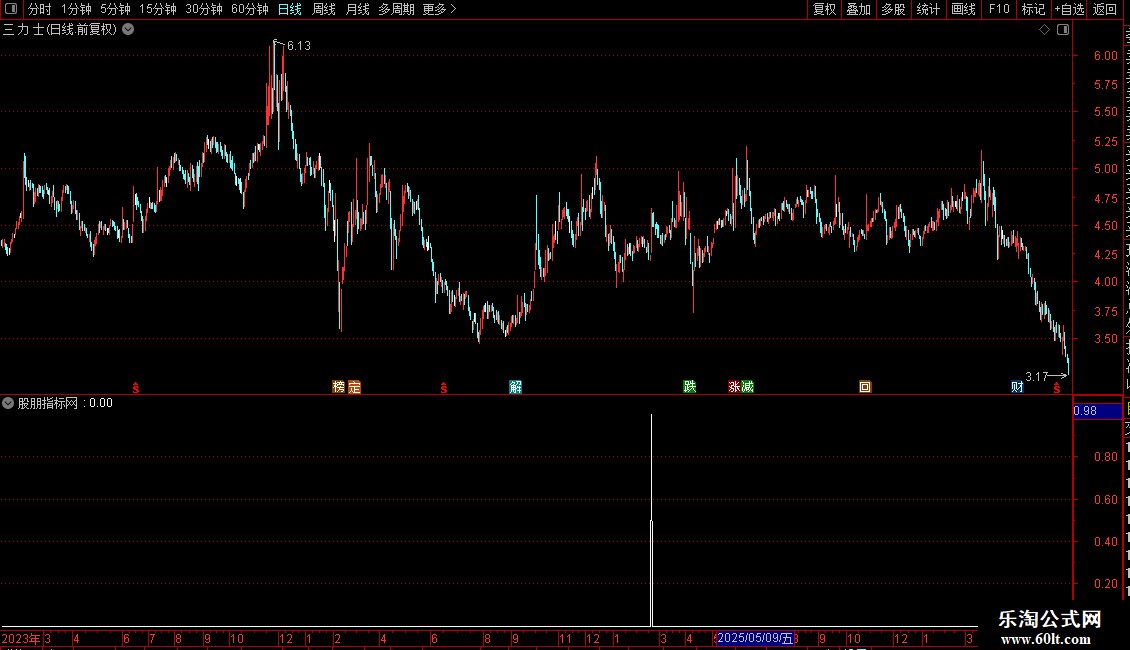The height and width of the screenshot is (650, 1130).
Task: Open dropdown next to 三力士 title
Action: 128,30
